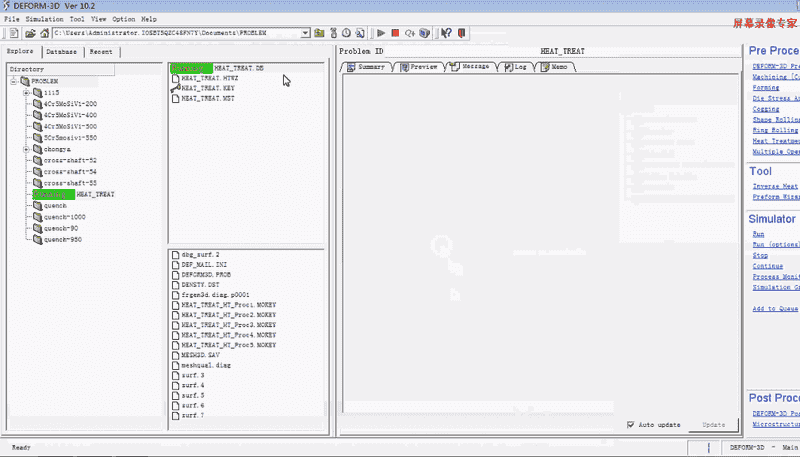Screen dimensions: 800x457
Task: Open the View menu
Action: (98, 19)
